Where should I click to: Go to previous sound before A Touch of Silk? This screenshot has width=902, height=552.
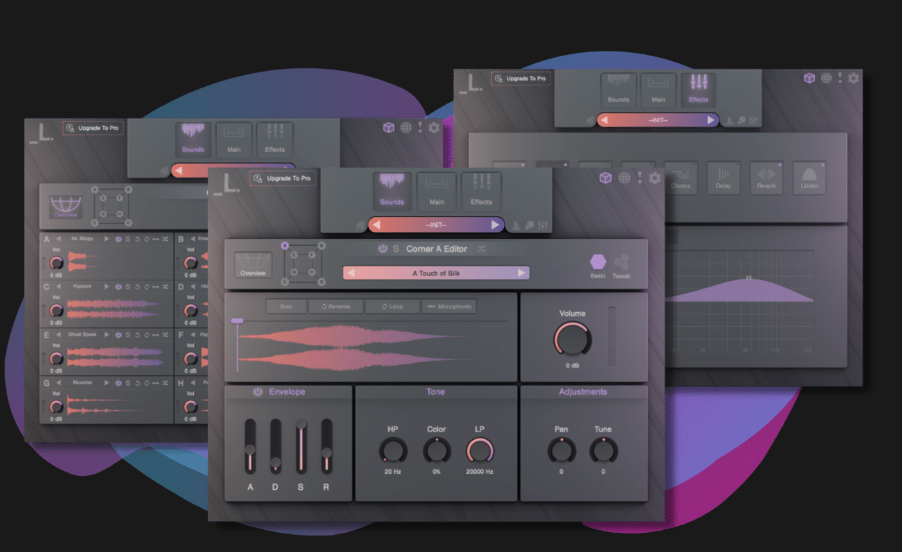coord(351,273)
